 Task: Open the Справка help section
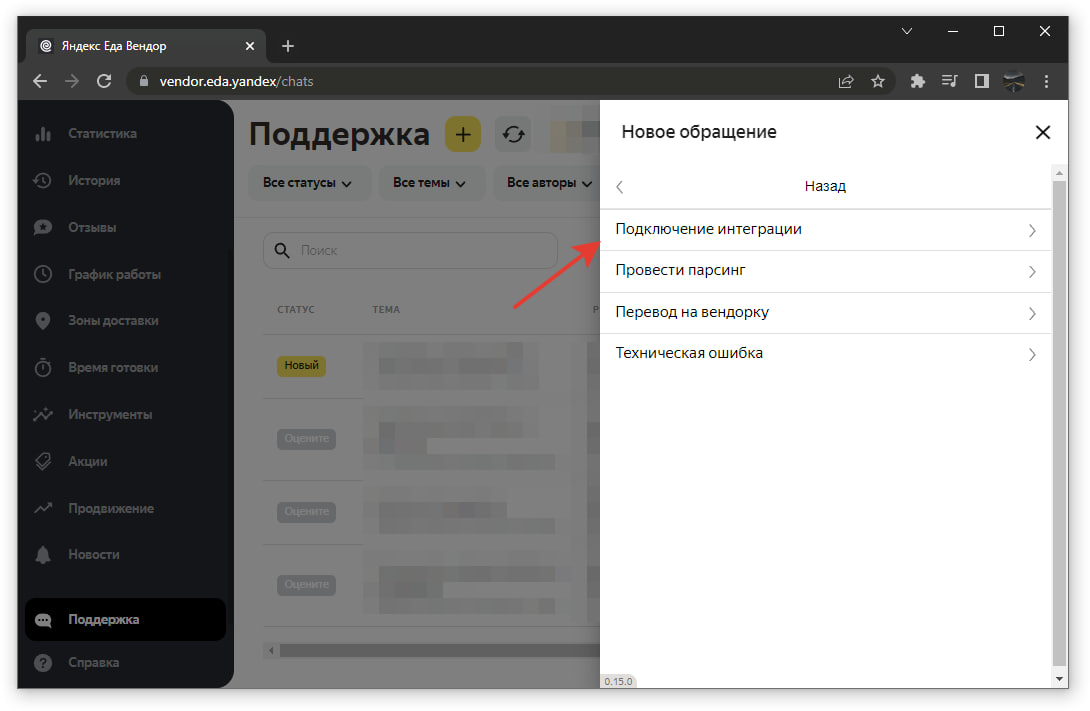pos(93,663)
